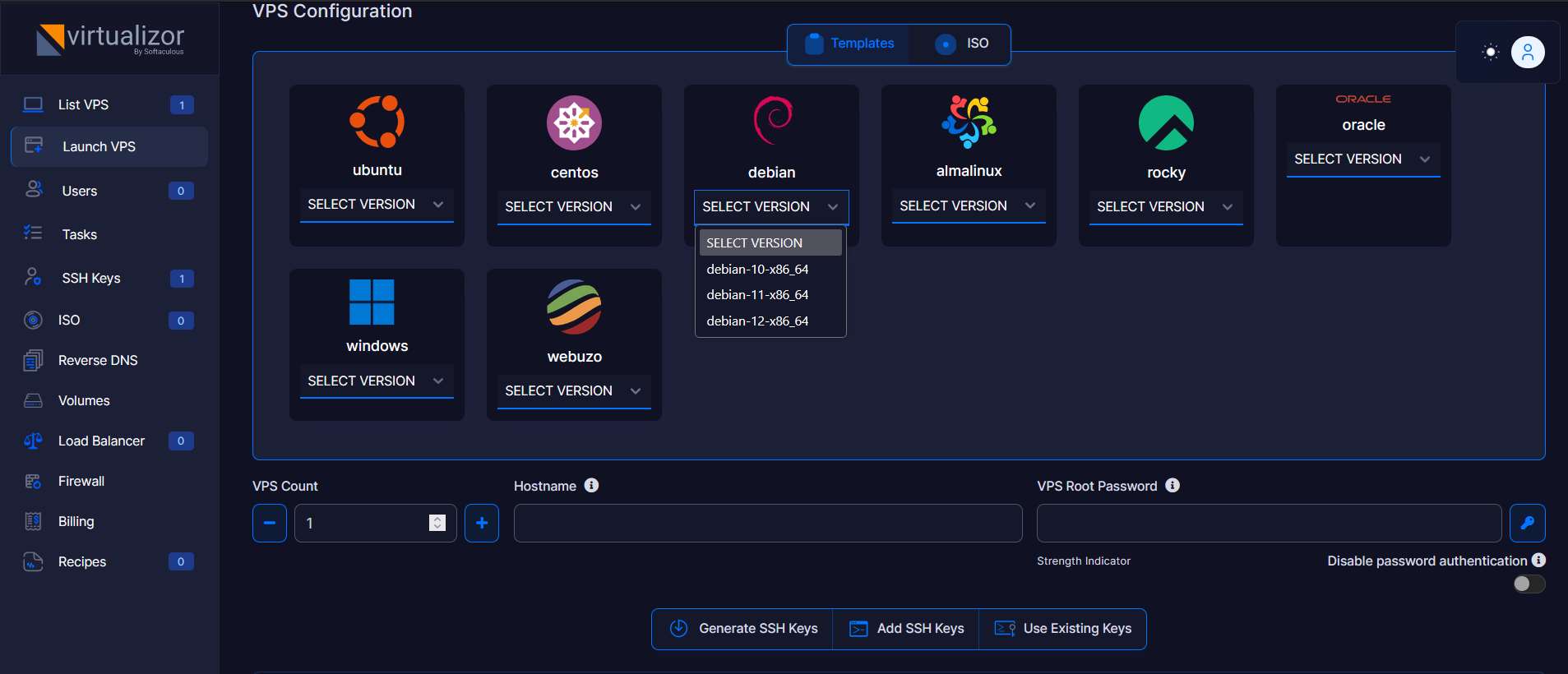Select the debian swirl logo
Screen dimensions: 1568x674
[773, 121]
